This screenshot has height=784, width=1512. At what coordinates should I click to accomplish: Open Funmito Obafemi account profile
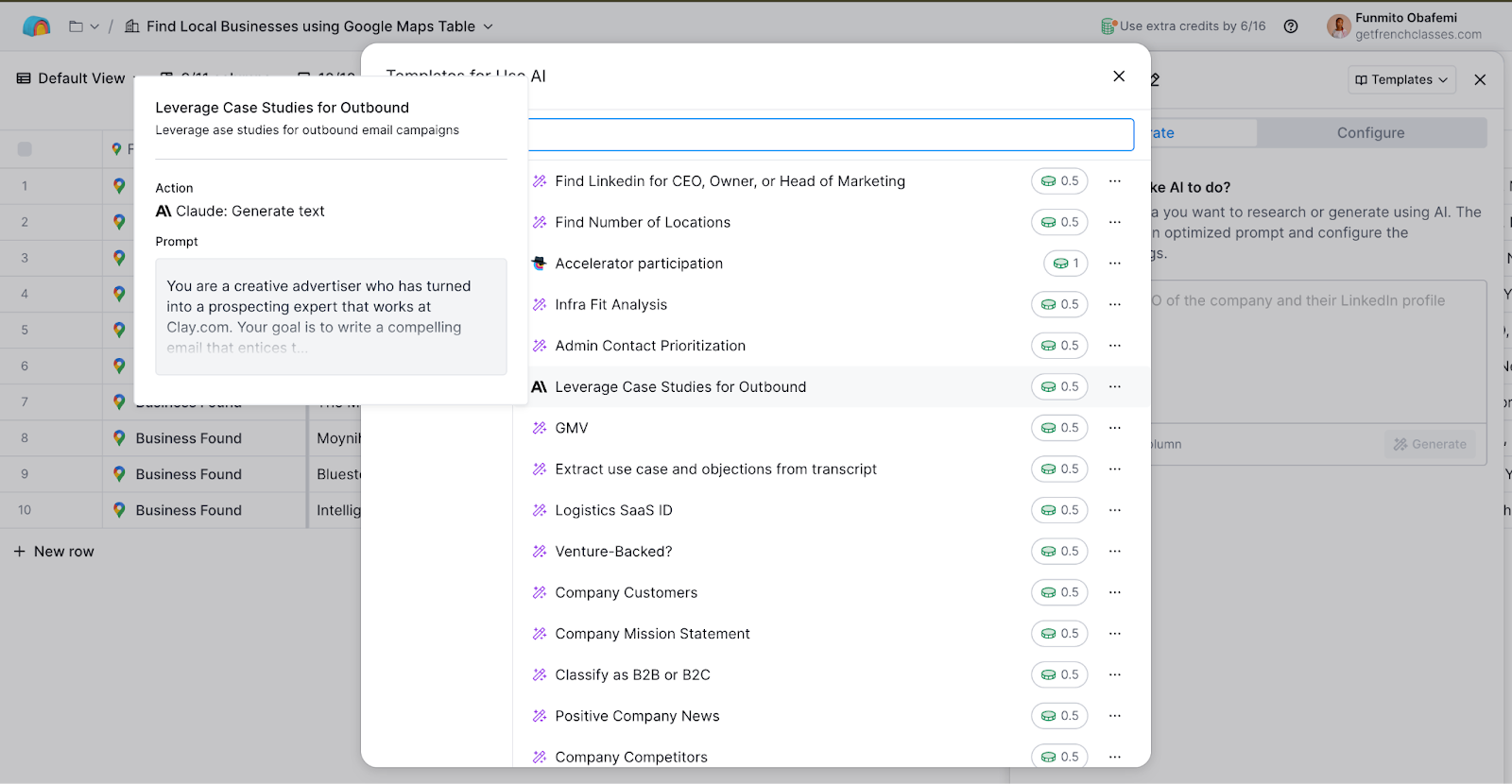pyautogui.click(x=1404, y=26)
